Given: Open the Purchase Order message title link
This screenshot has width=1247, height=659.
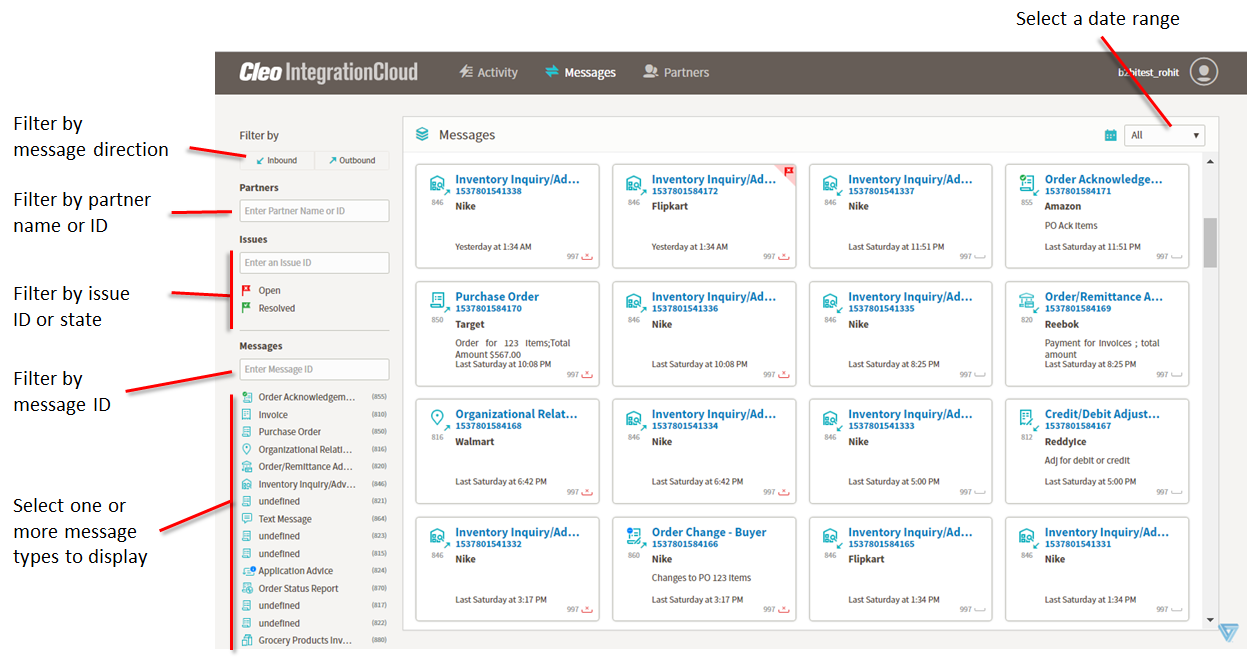Looking at the screenshot, I should (x=497, y=297).
